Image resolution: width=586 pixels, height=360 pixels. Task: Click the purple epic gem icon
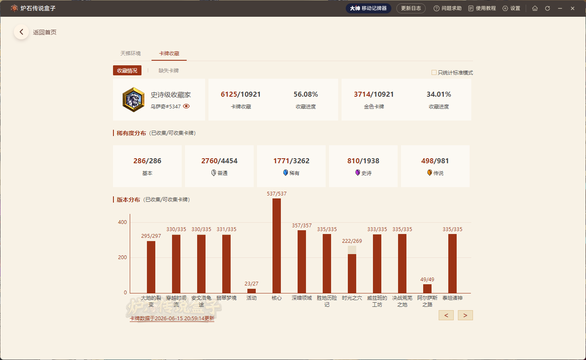click(x=358, y=172)
